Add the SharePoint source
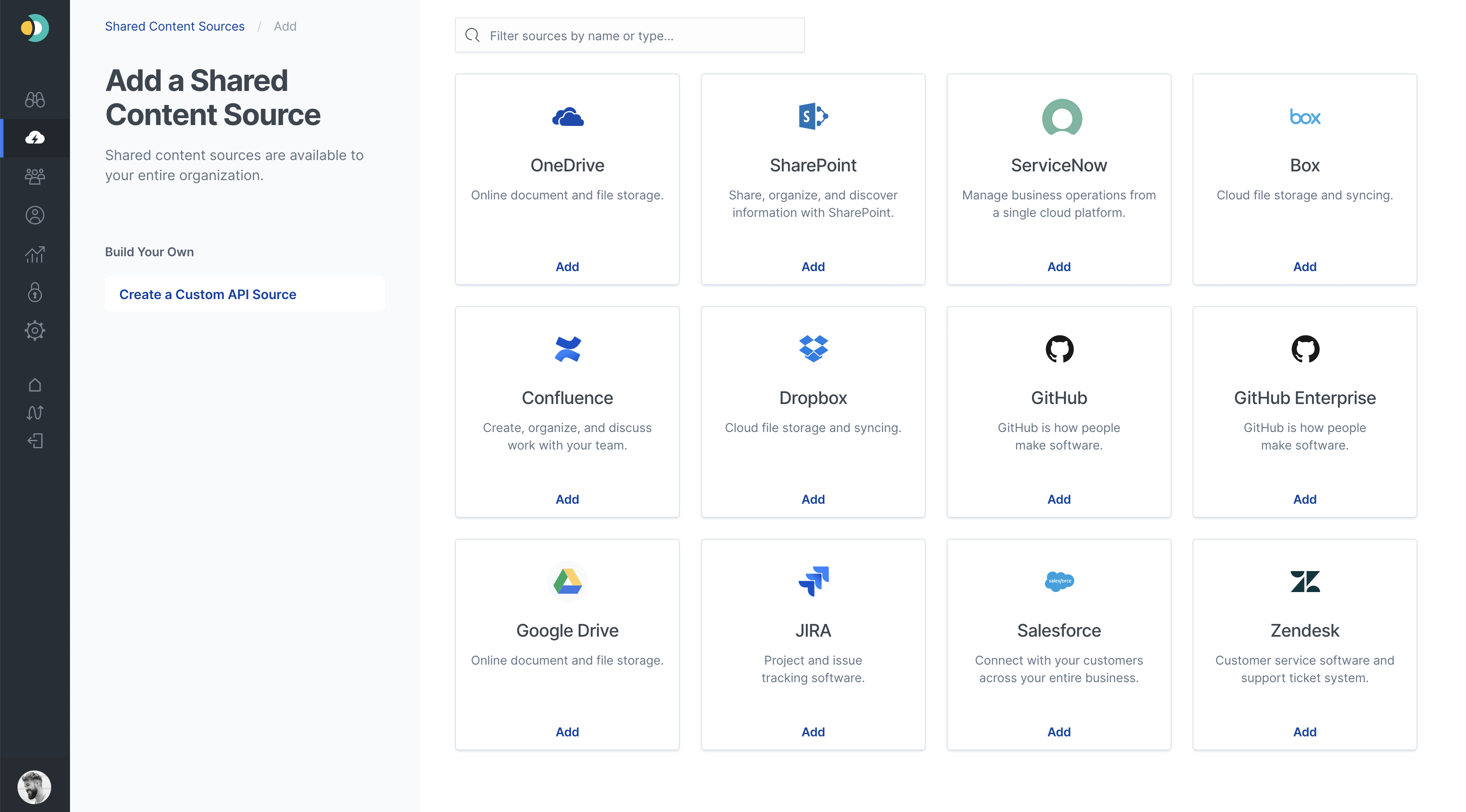 [x=813, y=267]
